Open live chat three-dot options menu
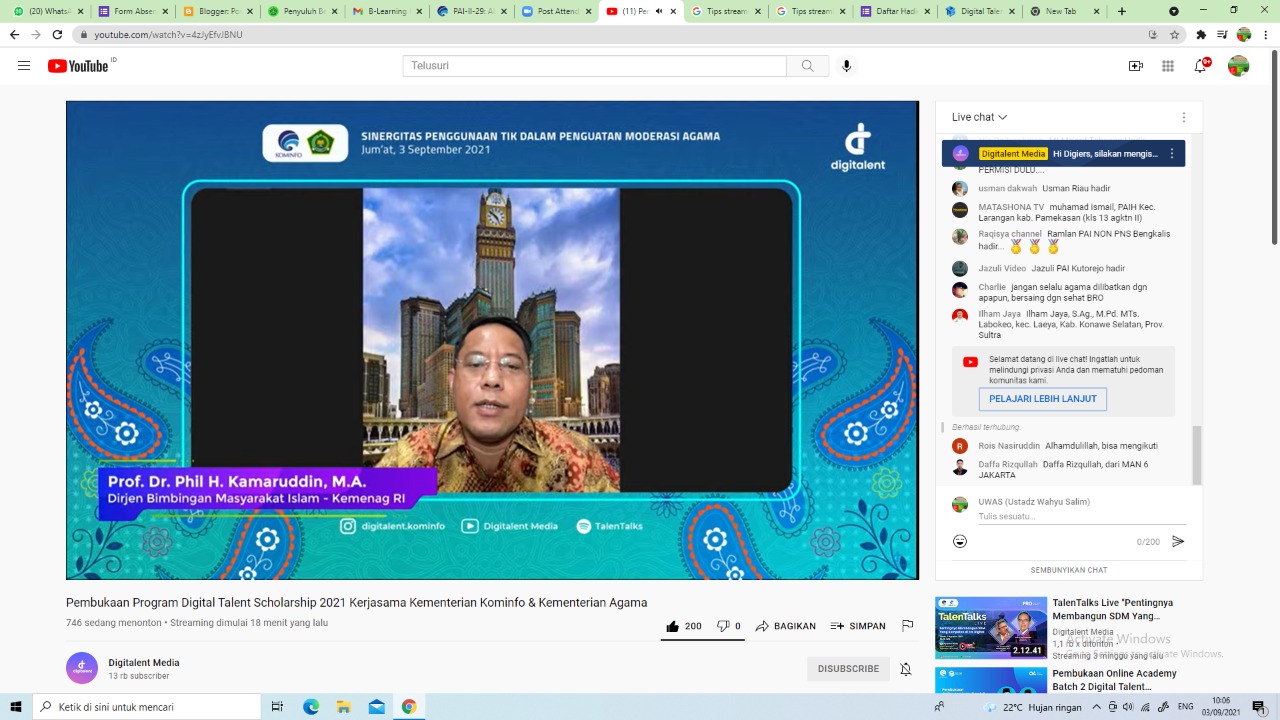The image size is (1280, 720). point(1183,117)
